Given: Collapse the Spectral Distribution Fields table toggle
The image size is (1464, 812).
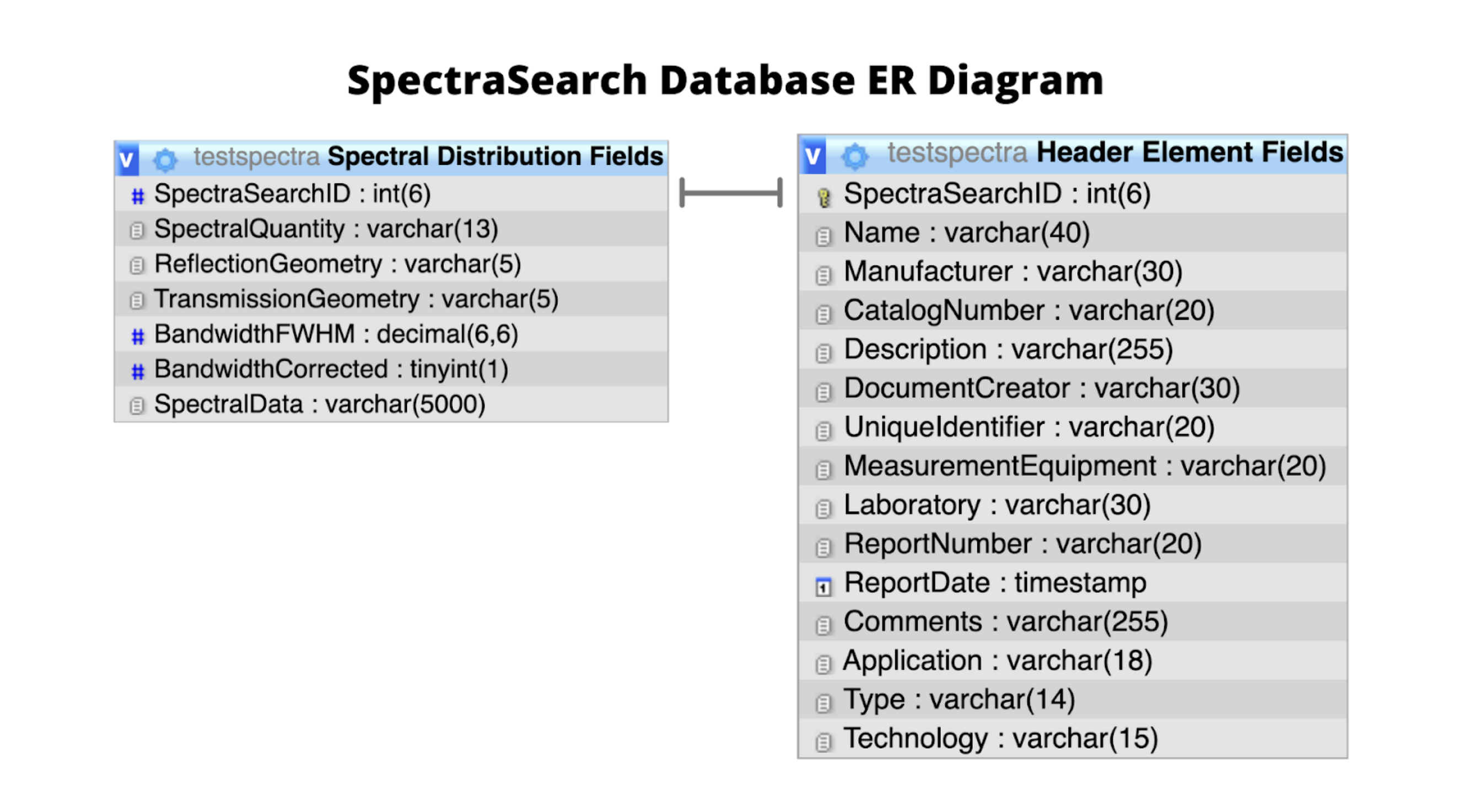Looking at the screenshot, I should (x=126, y=160).
